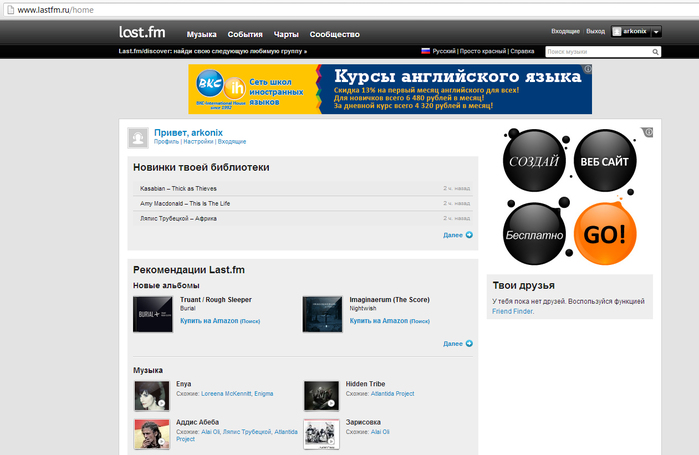Open the Входящие link under greeting

(232, 142)
